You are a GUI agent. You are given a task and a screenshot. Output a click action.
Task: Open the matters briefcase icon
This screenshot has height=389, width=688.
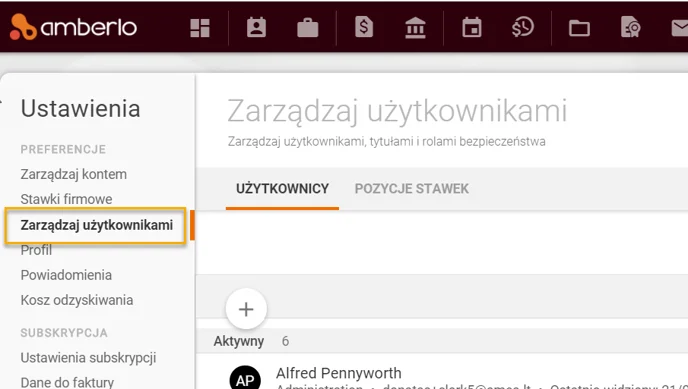coord(308,28)
